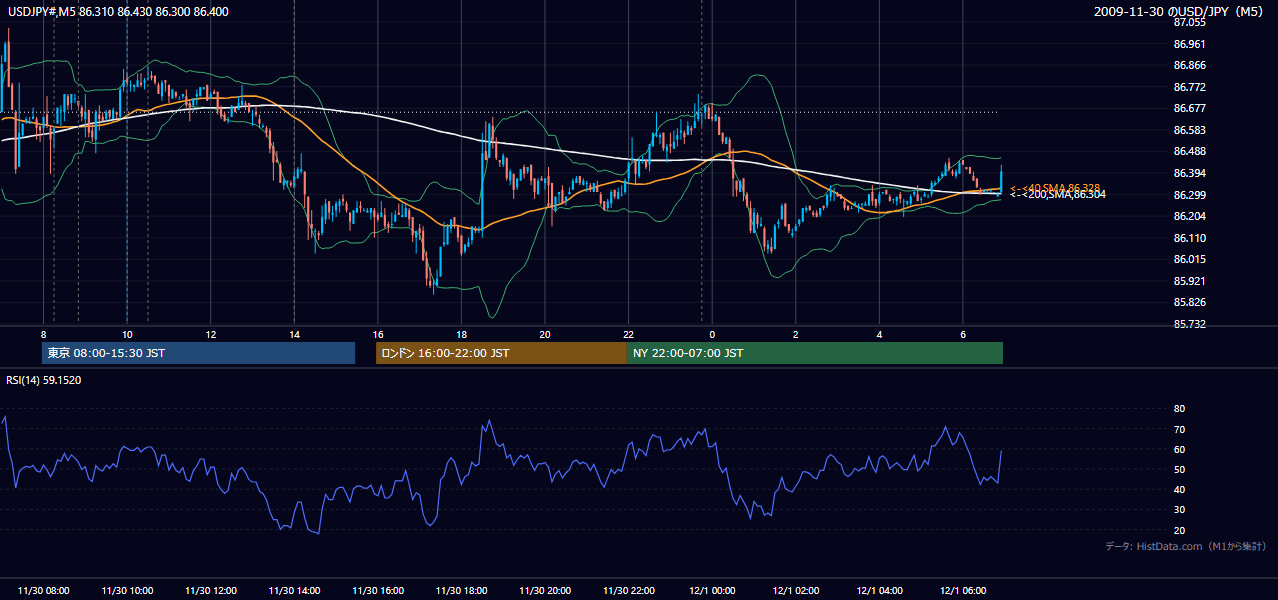Click the 40 SMA 86.328 orange label
Screen dimensions: 1278x600
[x=1055, y=187]
